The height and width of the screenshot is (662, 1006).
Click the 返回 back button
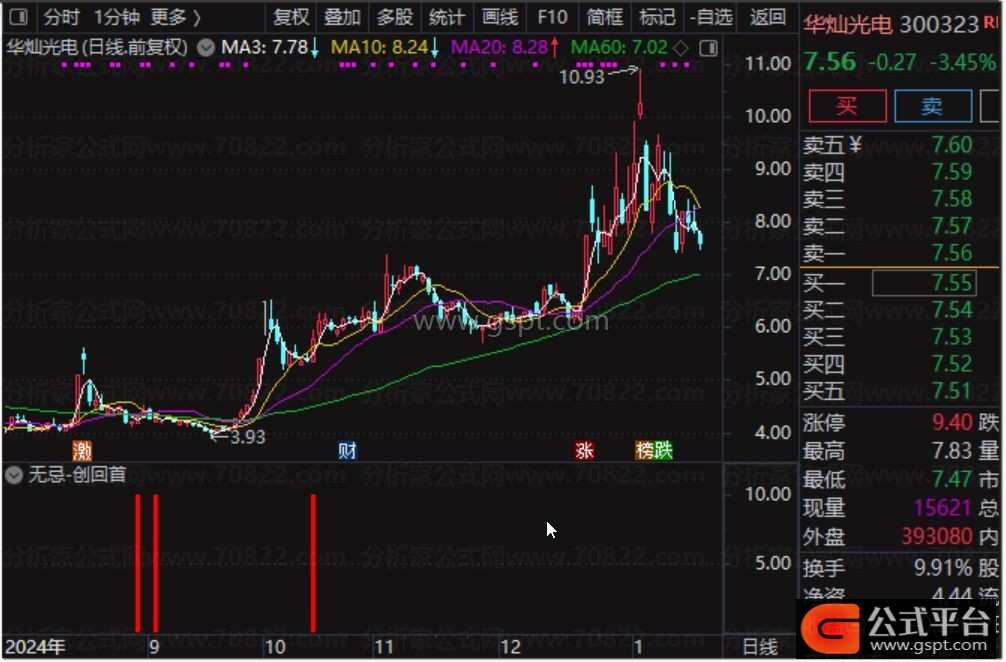click(x=768, y=17)
